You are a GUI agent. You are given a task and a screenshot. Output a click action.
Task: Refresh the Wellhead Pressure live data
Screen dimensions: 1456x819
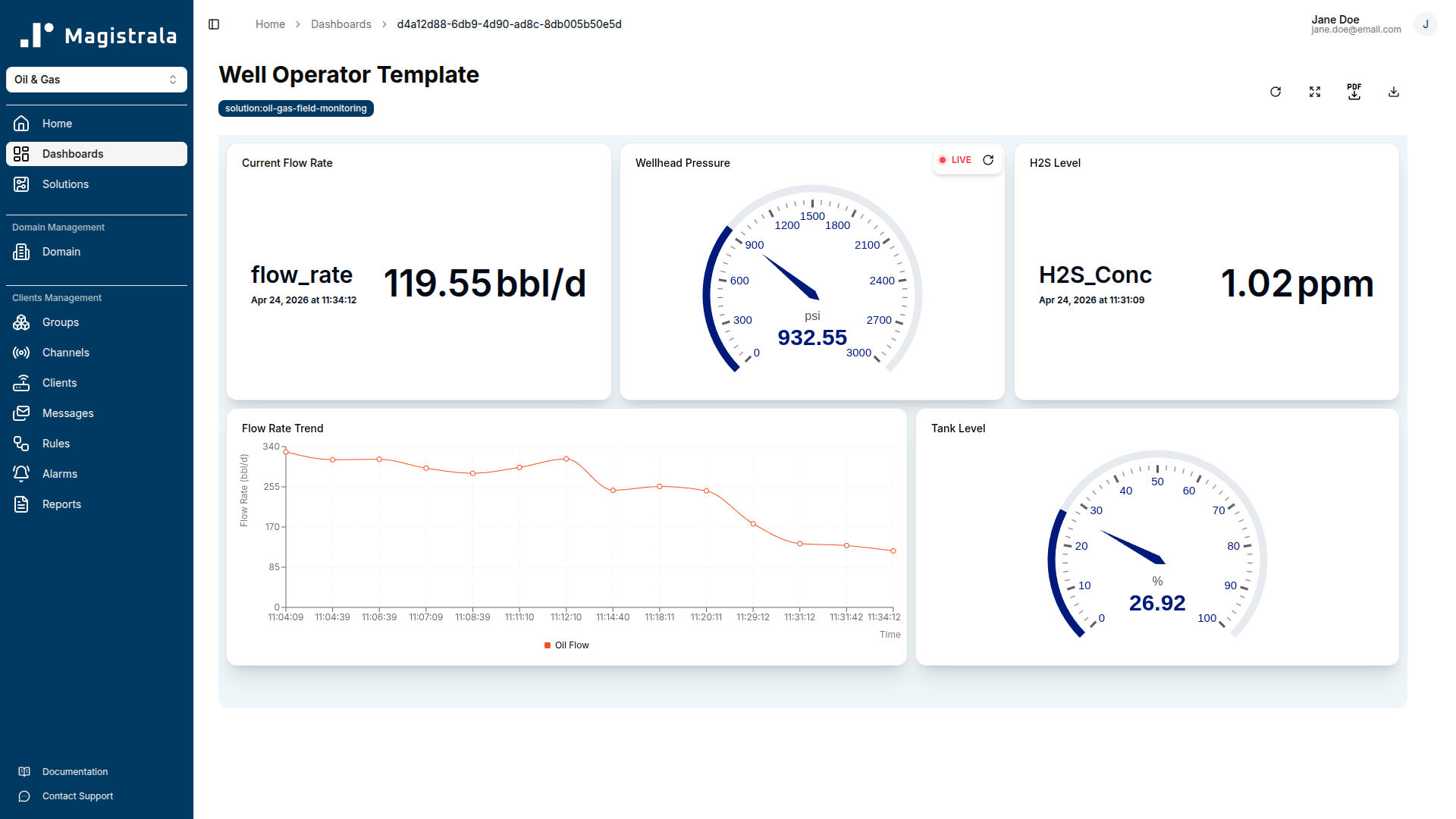pos(988,160)
